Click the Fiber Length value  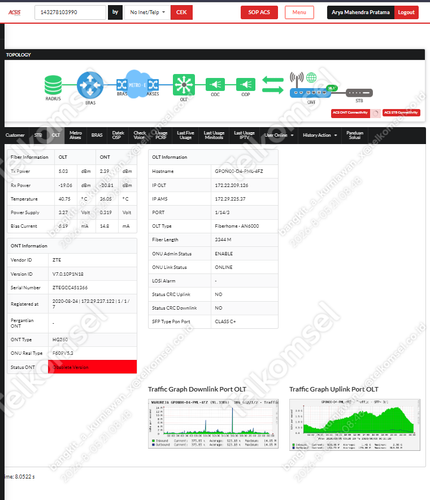223,240
